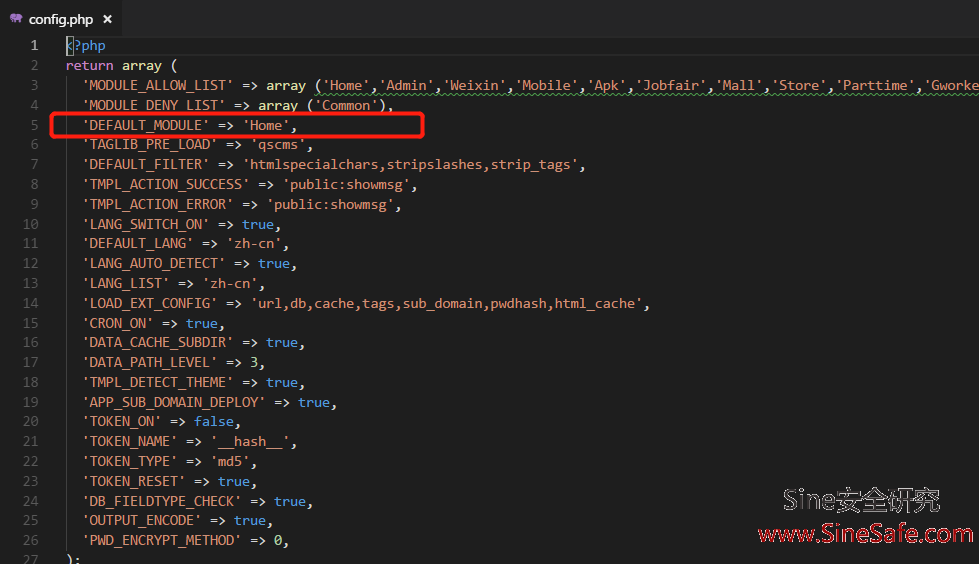Click 'DATA_CACHE_SUBDIR' key
The height and width of the screenshot is (564, 979).
pos(158,343)
